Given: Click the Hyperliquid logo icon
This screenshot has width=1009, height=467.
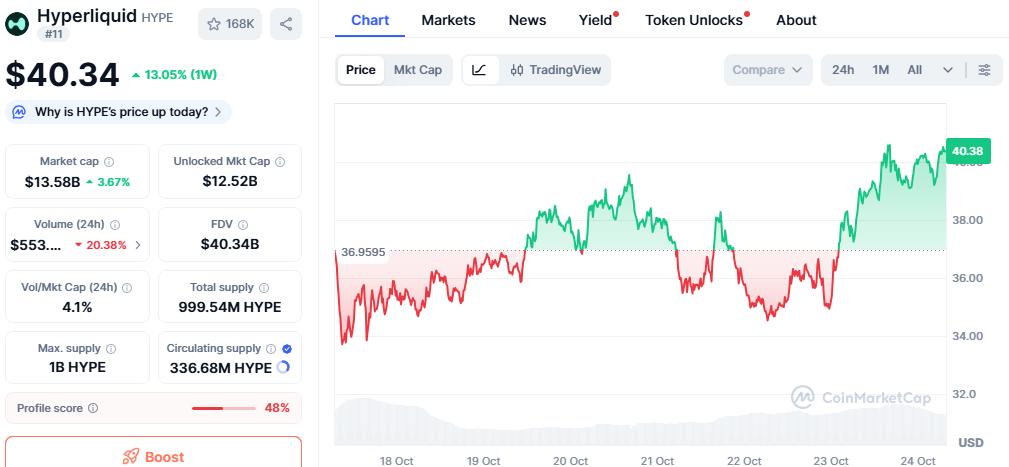Looking at the screenshot, I should click(18, 23).
